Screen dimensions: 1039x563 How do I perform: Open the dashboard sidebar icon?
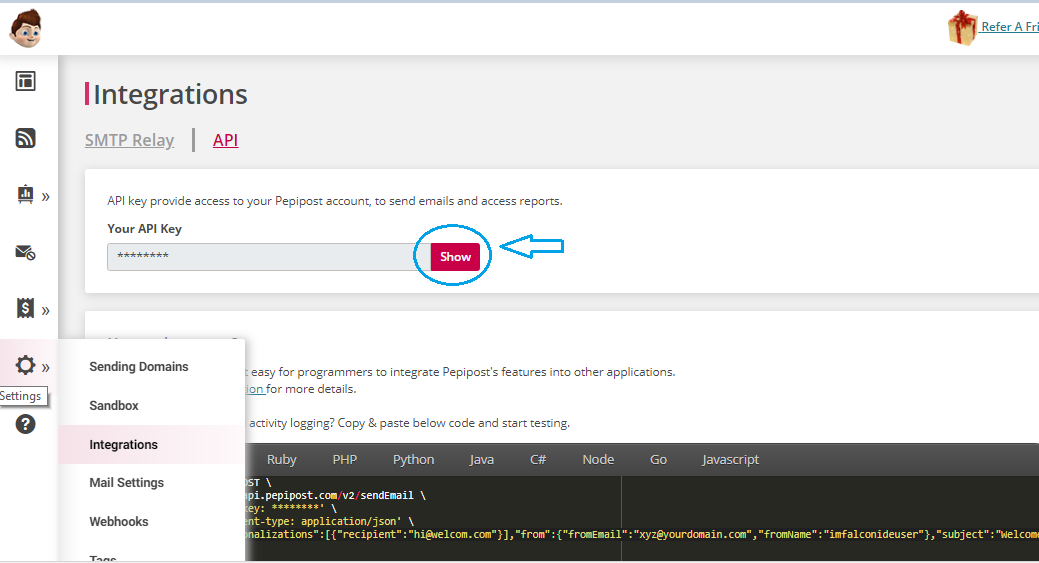25,81
